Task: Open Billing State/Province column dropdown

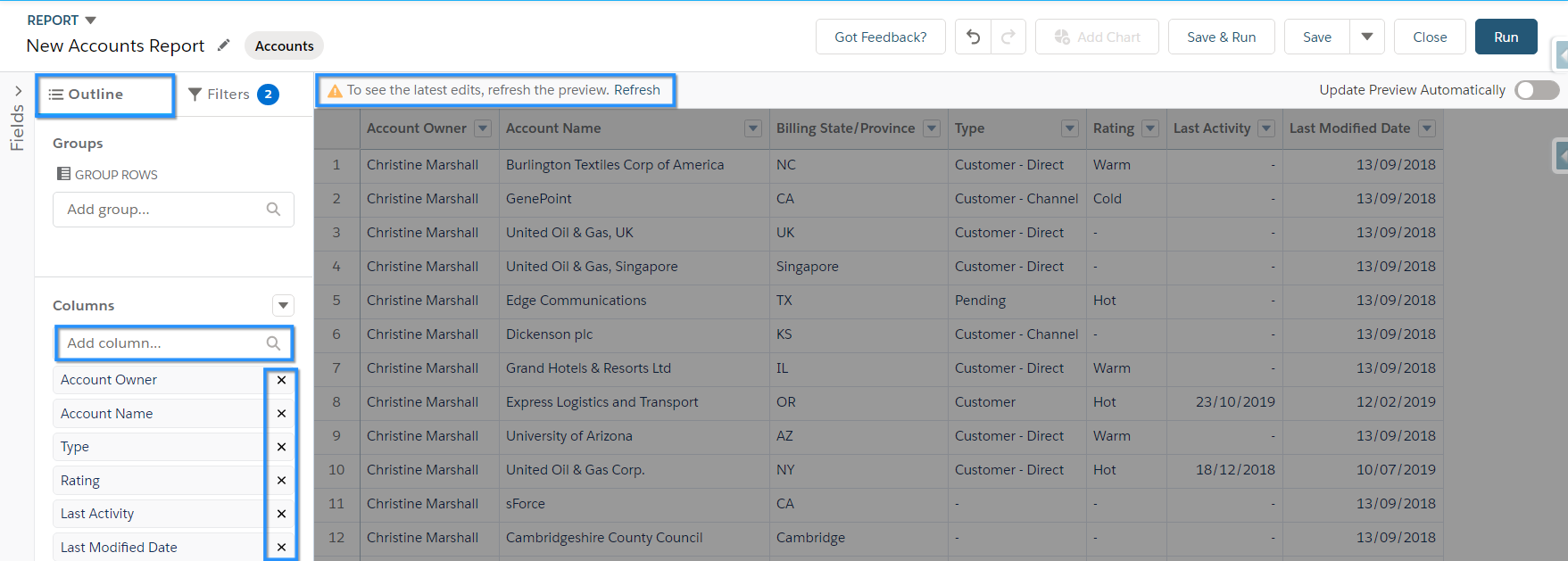Action: (x=932, y=128)
